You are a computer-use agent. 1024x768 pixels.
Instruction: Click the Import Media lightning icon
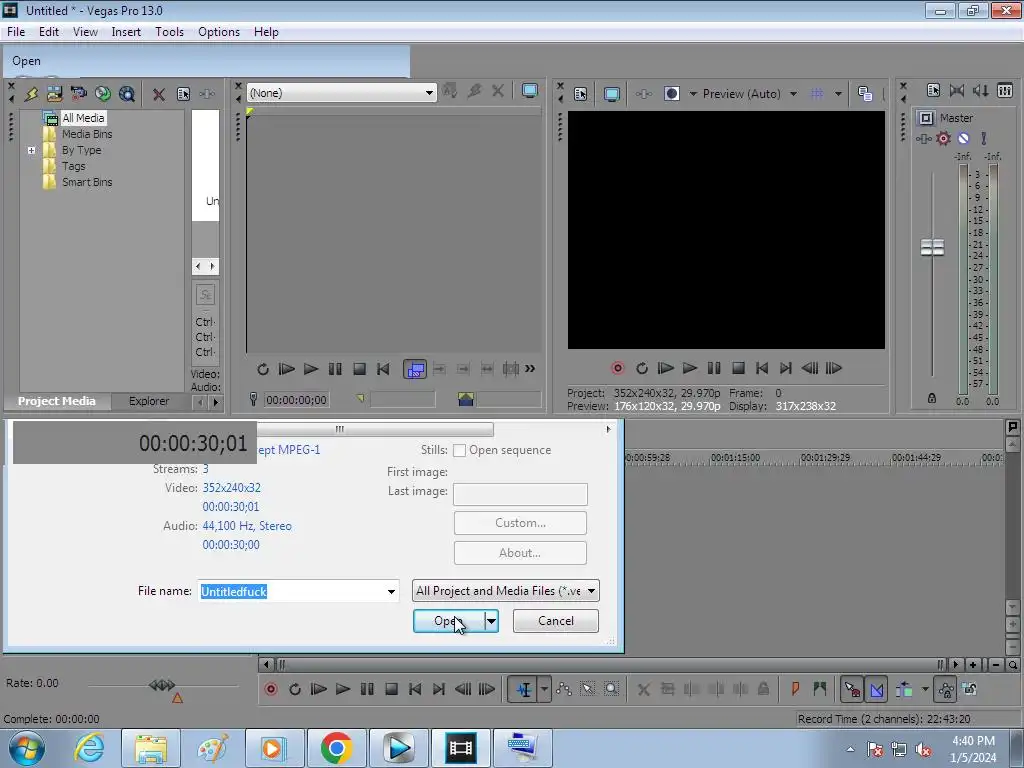pyautogui.click(x=31, y=94)
